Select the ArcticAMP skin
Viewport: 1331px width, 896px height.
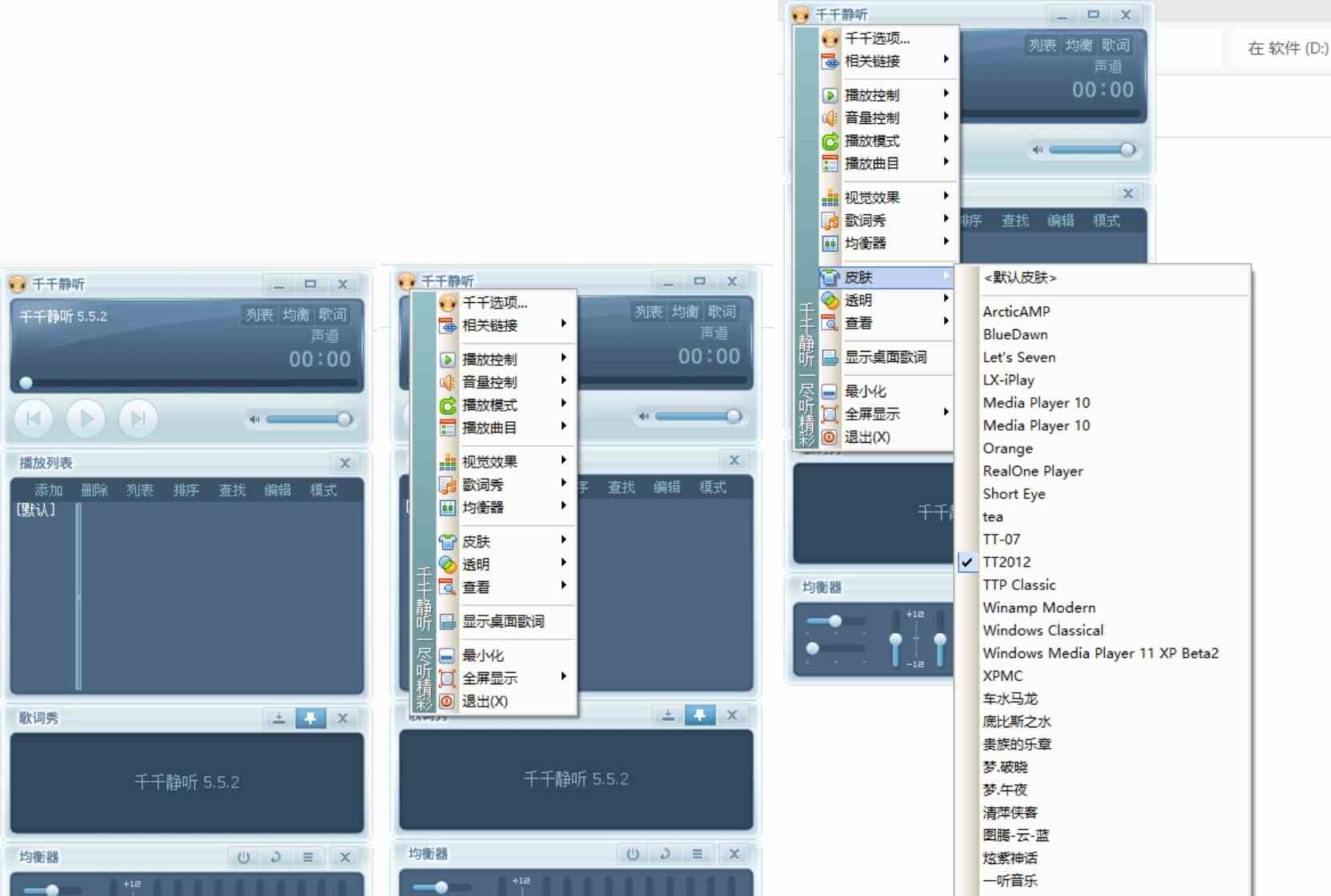coord(1103,312)
